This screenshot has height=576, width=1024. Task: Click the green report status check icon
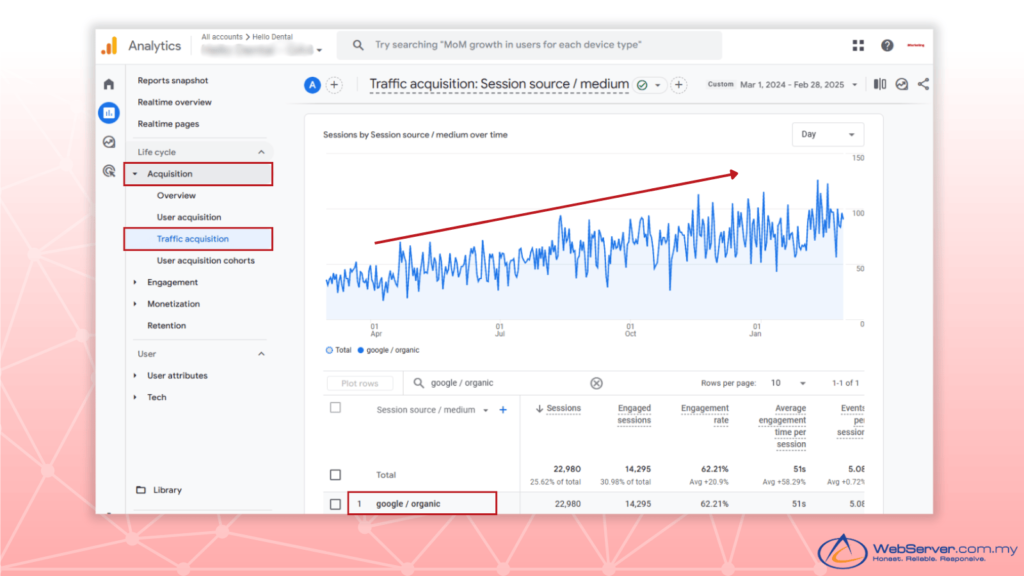pos(643,85)
